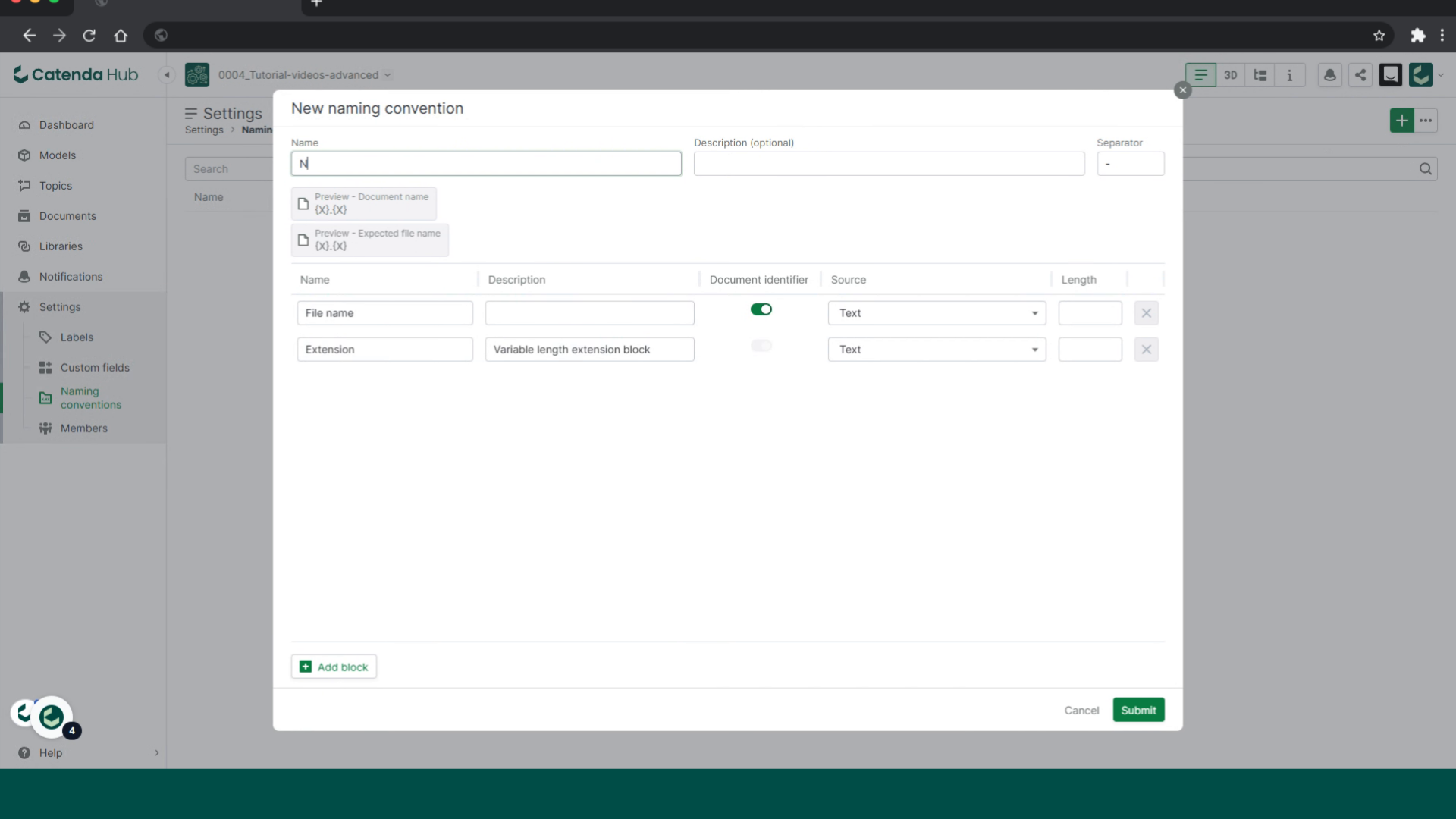The height and width of the screenshot is (819, 1456).
Task: Click Length field of File name block
Action: [1090, 313]
